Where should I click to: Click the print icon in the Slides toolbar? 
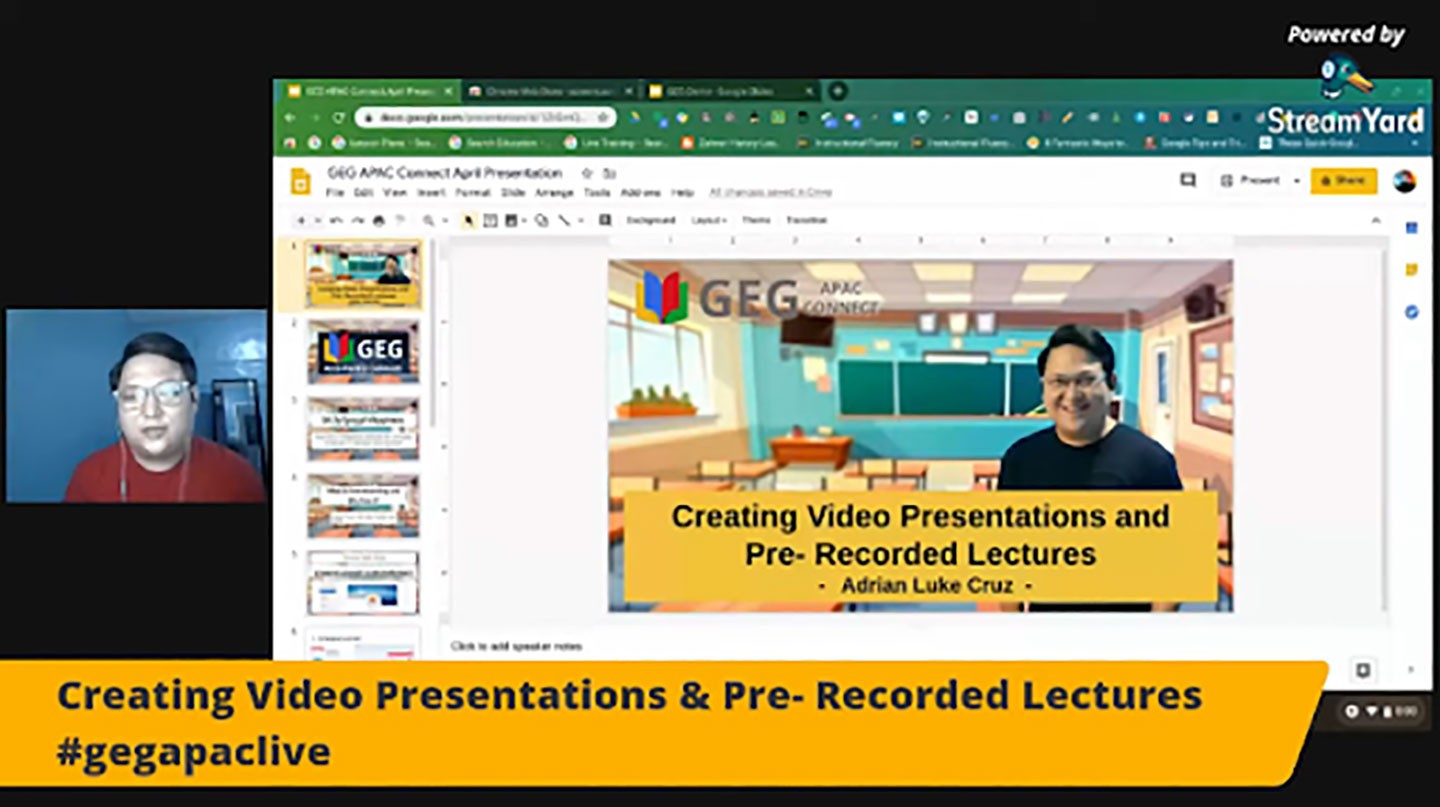pyautogui.click(x=379, y=220)
